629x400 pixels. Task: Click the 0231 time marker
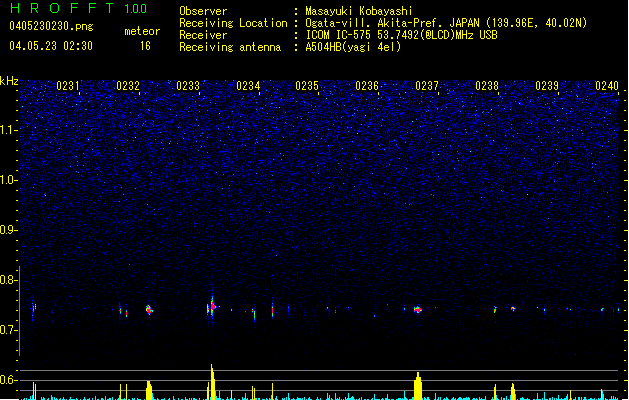click(x=68, y=86)
